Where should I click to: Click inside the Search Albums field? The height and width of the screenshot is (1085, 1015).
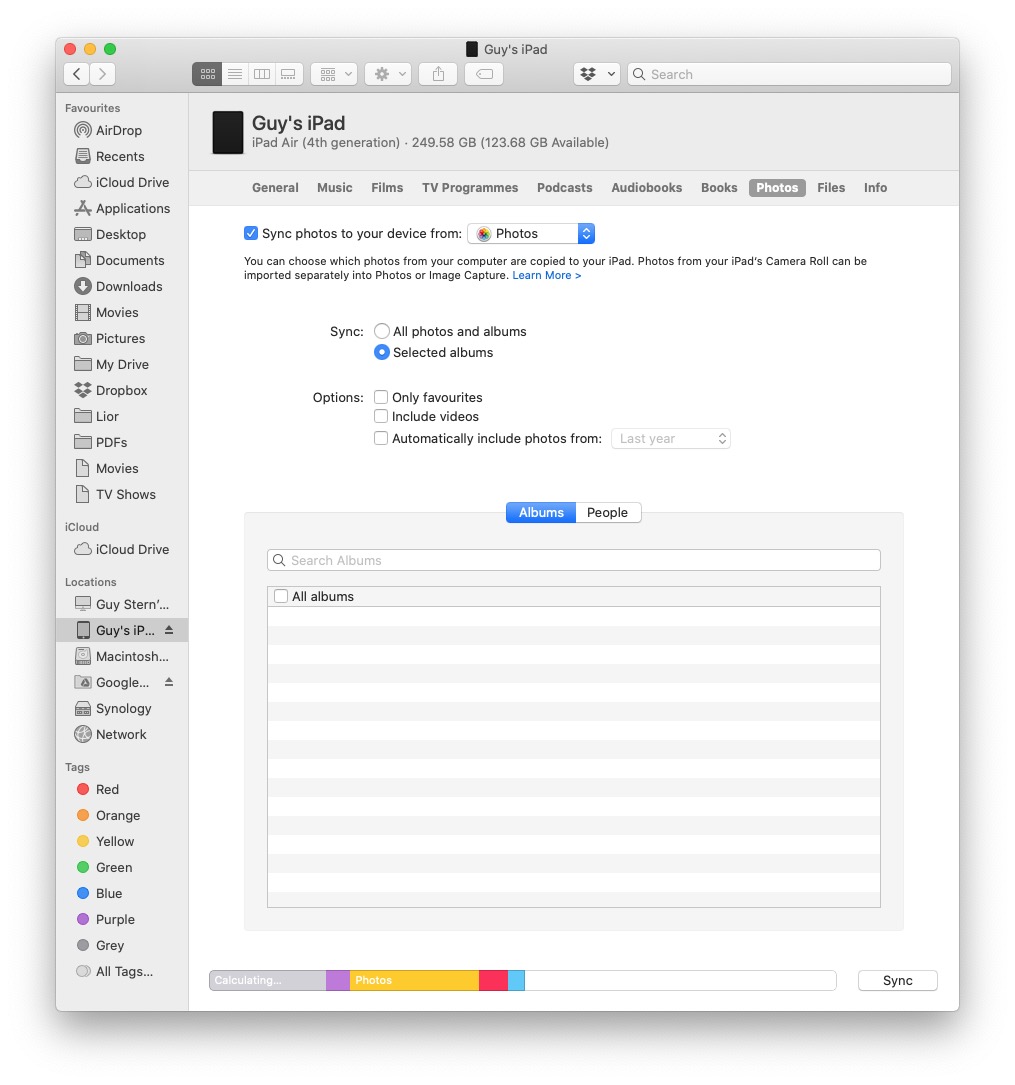[x=573, y=560]
